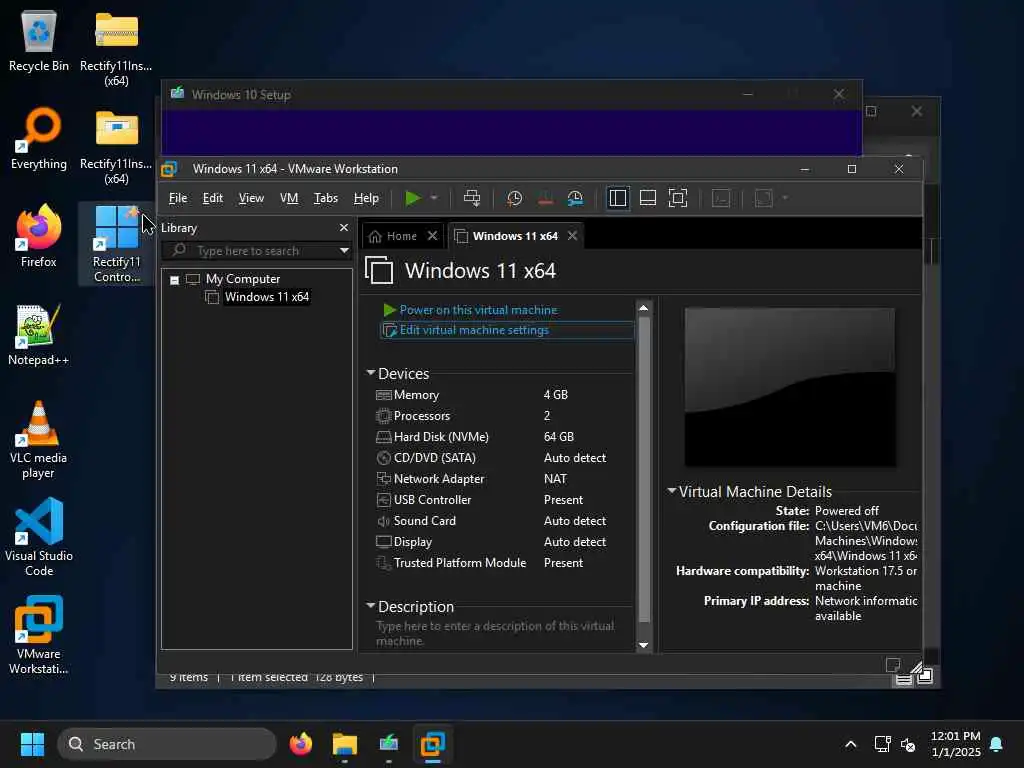Click the green Power On toolbar button
This screenshot has width=1024, height=768.
[412, 198]
